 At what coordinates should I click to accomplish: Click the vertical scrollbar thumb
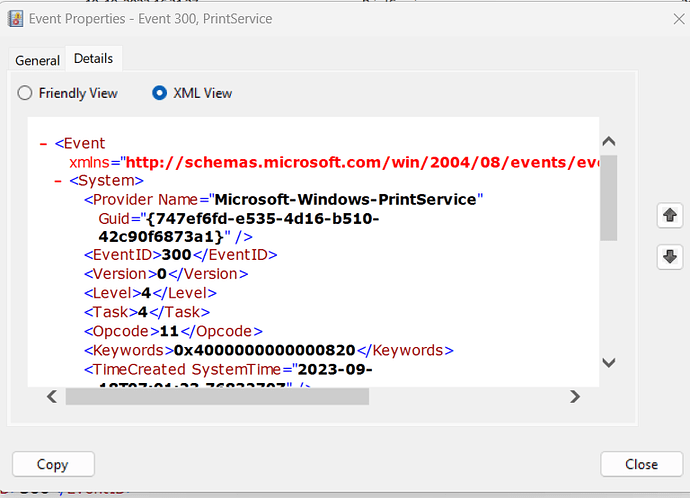(609, 198)
